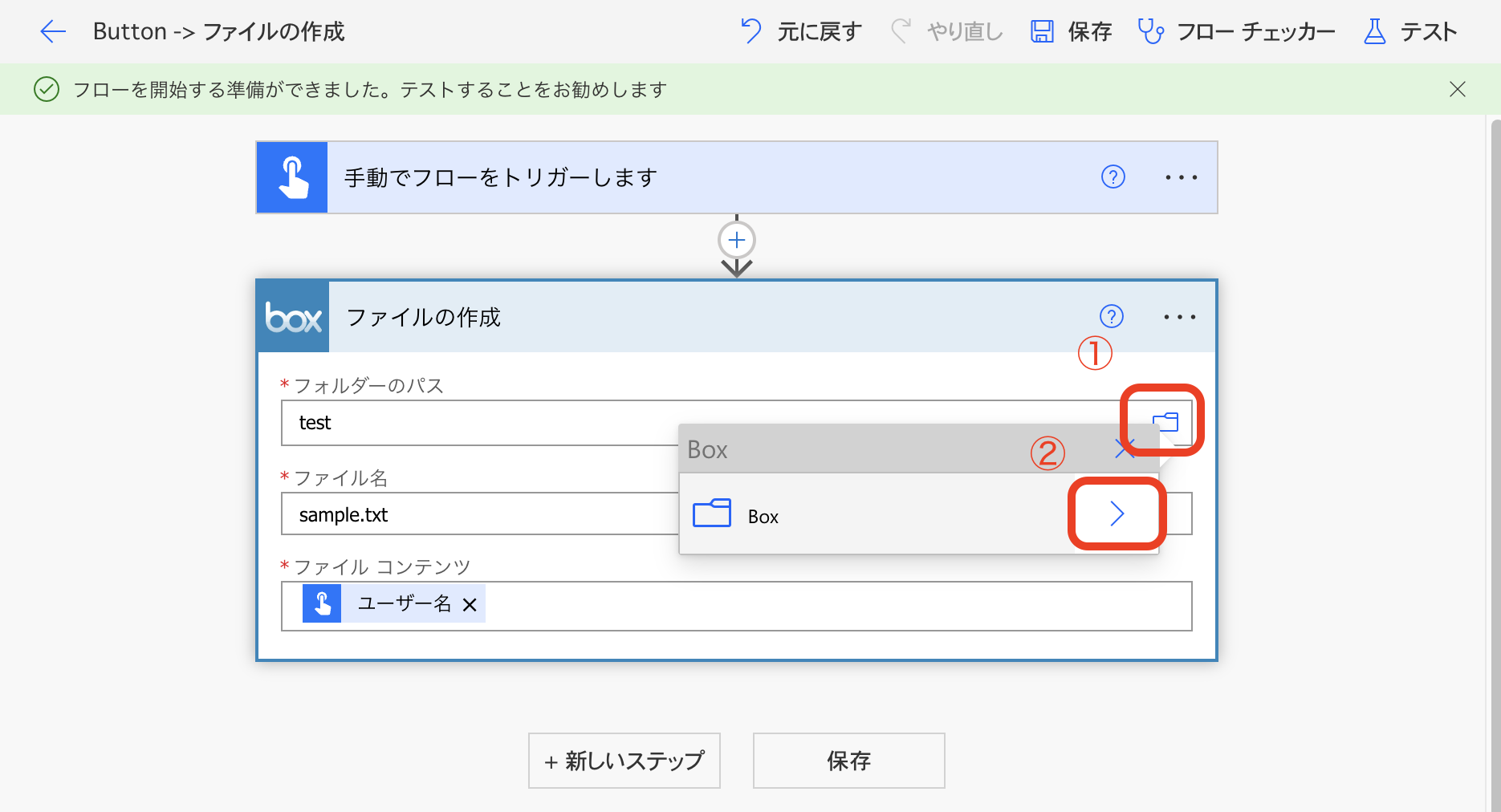Click the back arrow next to the flow title
1501x812 pixels.
(52, 31)
